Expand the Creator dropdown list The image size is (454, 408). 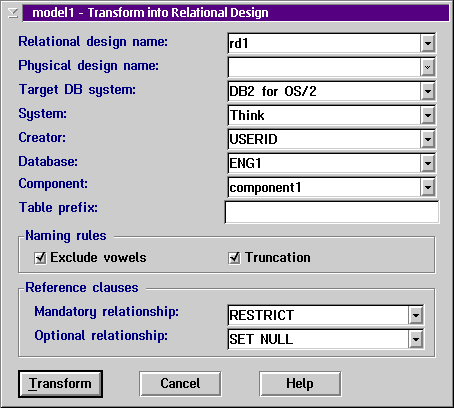428,139
